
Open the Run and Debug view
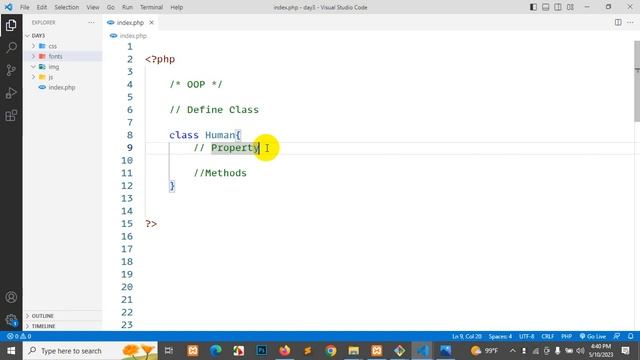(11, 93)
